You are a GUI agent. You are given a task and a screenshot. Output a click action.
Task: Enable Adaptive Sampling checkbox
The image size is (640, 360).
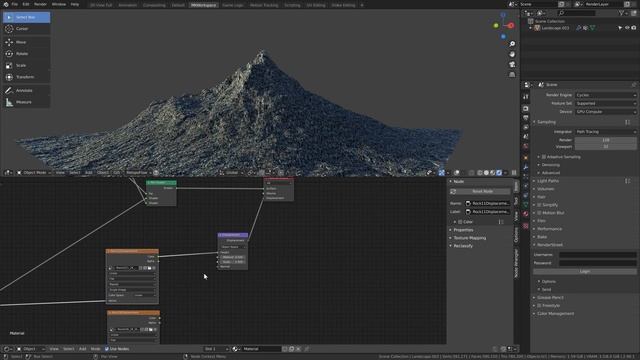click(544, 157)
